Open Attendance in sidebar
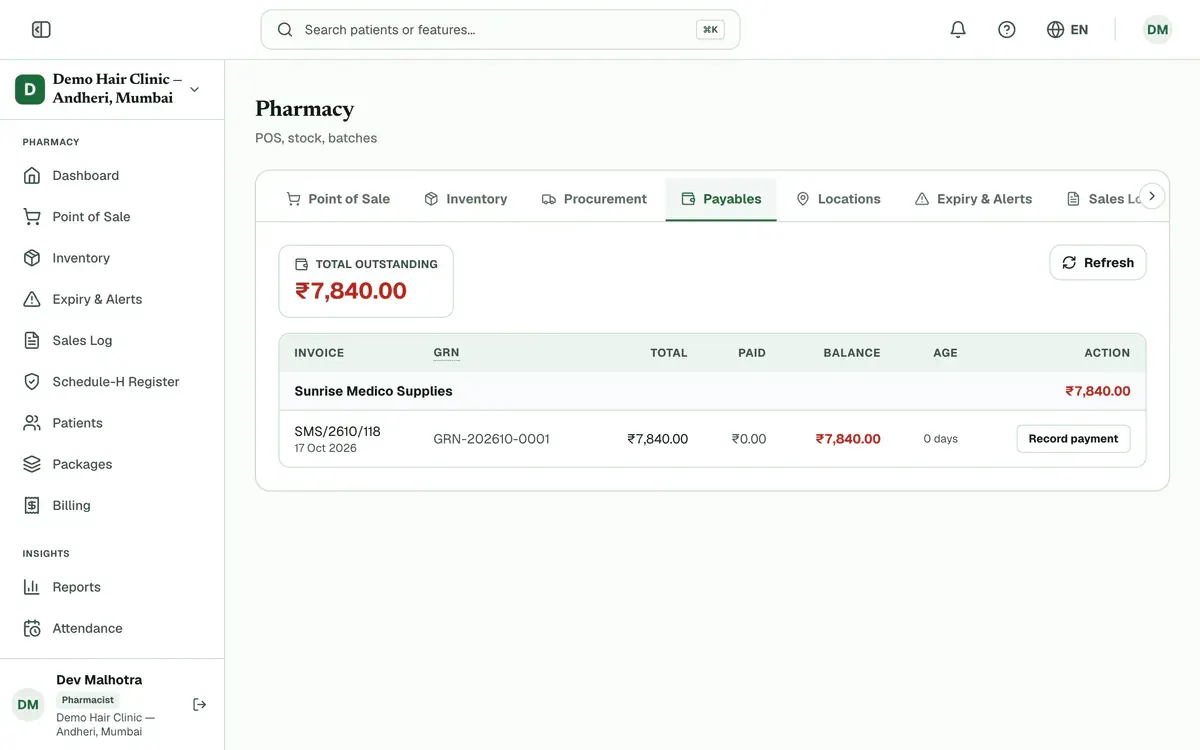The width and height of the screenshot is (1200, 750). pos(112,629)
